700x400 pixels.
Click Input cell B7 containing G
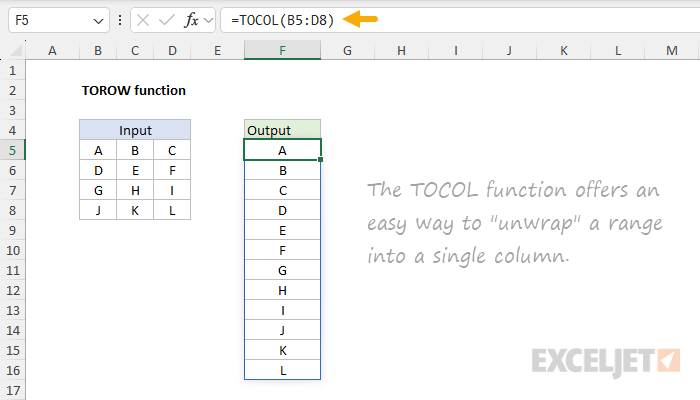(x=98, y=190)
